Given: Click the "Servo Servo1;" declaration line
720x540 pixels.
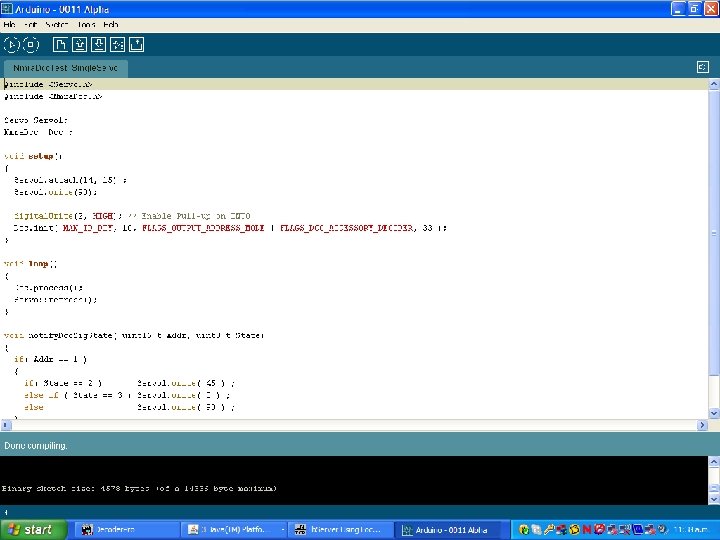Looking at the screenshot, I should (36, 120).
